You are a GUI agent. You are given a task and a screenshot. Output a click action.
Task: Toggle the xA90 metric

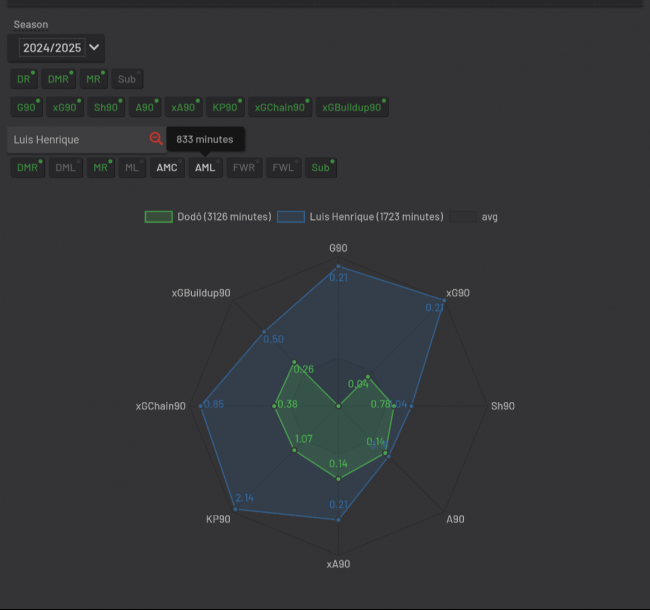coord(184,107)
